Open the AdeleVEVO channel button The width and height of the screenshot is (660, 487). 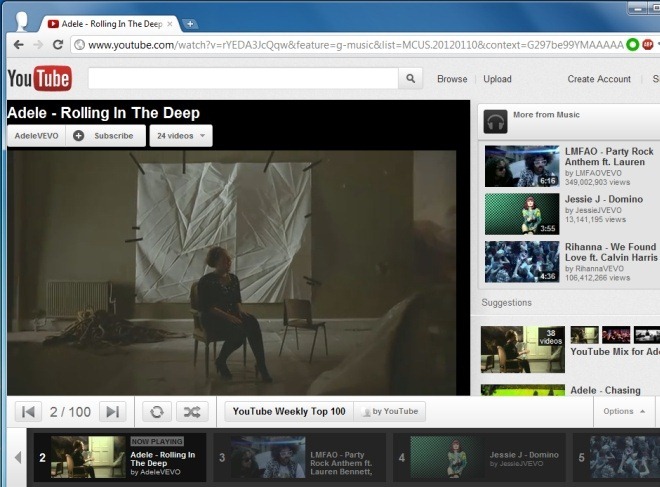coord(37,136)
